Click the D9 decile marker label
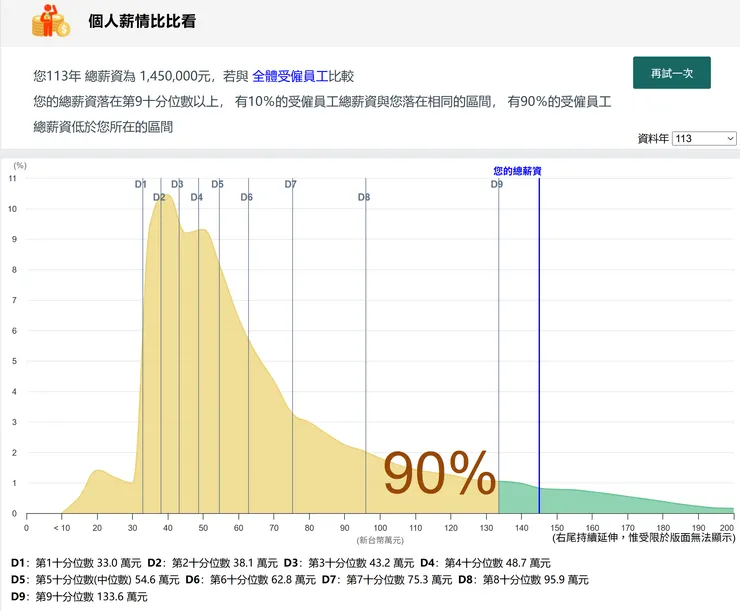The image size is (740, 611). point(496,184)
